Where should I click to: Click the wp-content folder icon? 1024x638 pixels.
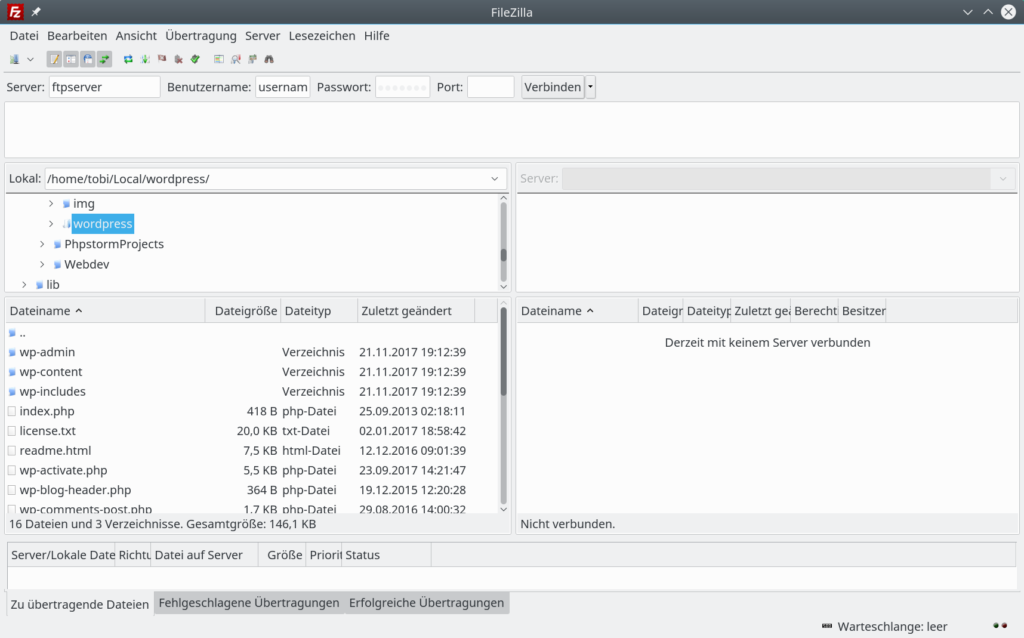[12, 372]
